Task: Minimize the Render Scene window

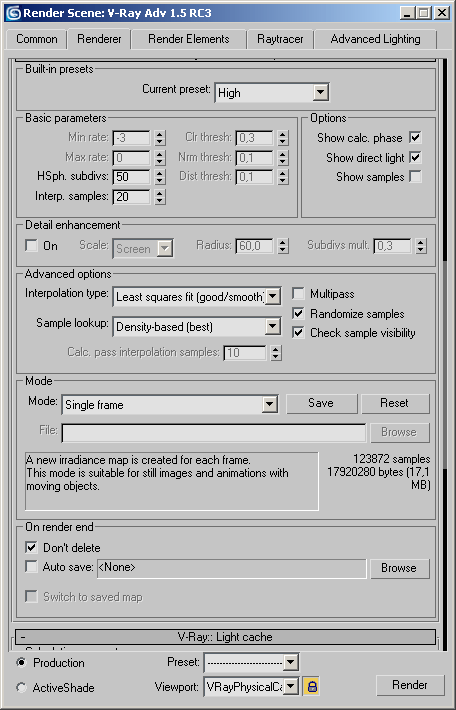Action: [408, 13]
